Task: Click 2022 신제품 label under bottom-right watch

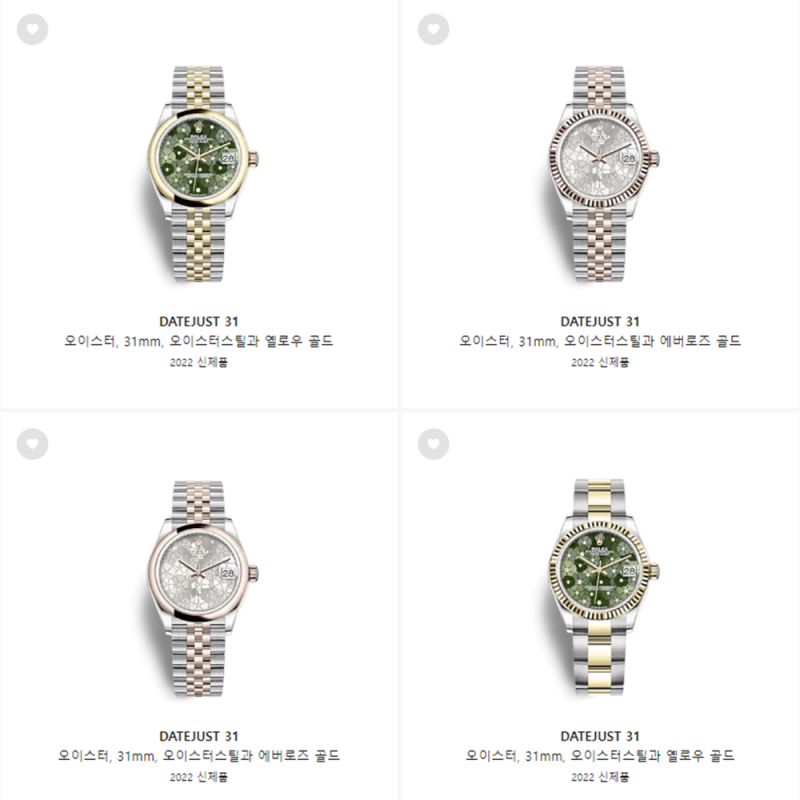Action: click(x=600, y=777)
